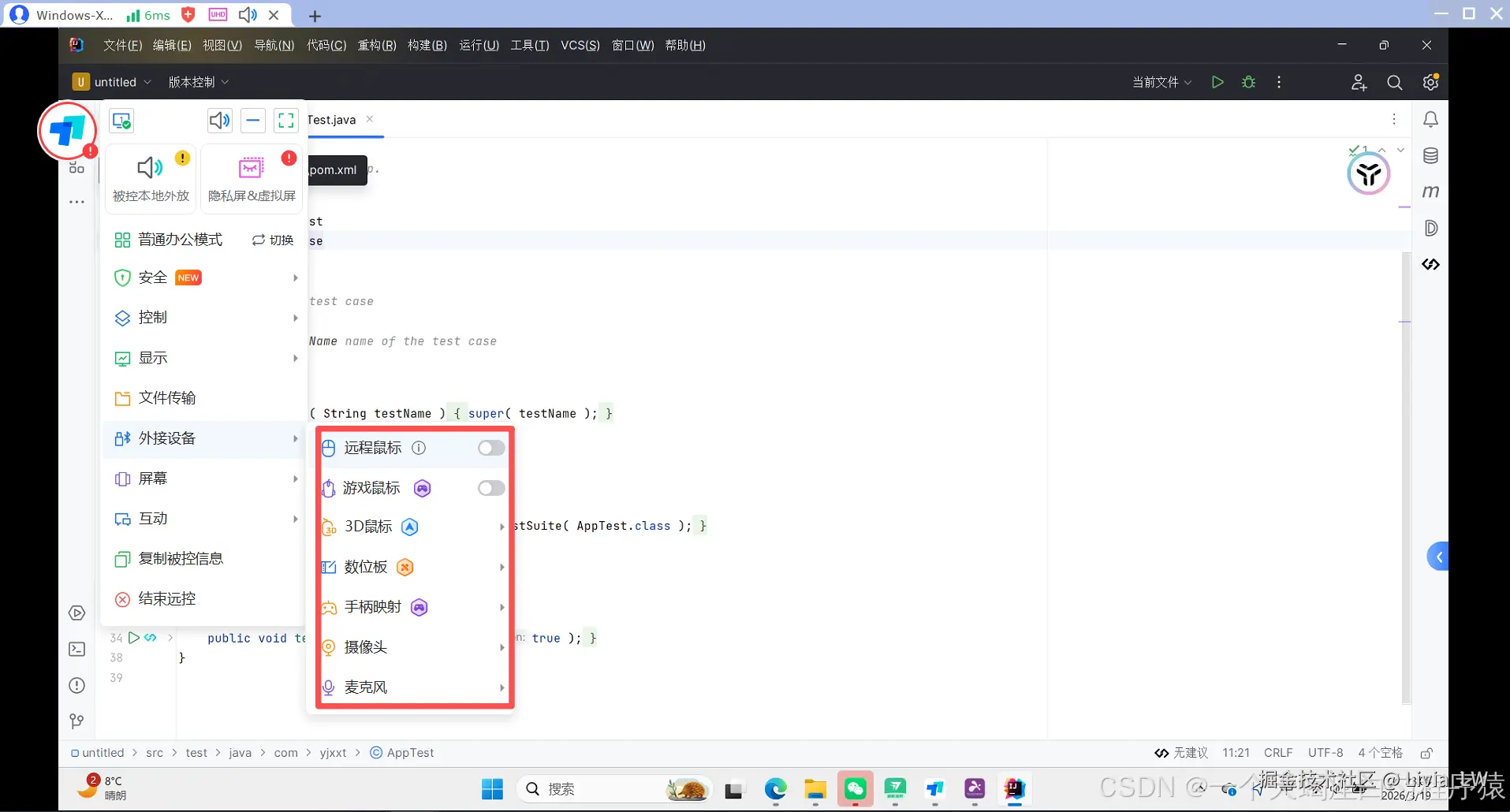This screenshot has height=812, width=1510.
Task: Click the CRLF line separator indicator
Action: [1278, 753]
